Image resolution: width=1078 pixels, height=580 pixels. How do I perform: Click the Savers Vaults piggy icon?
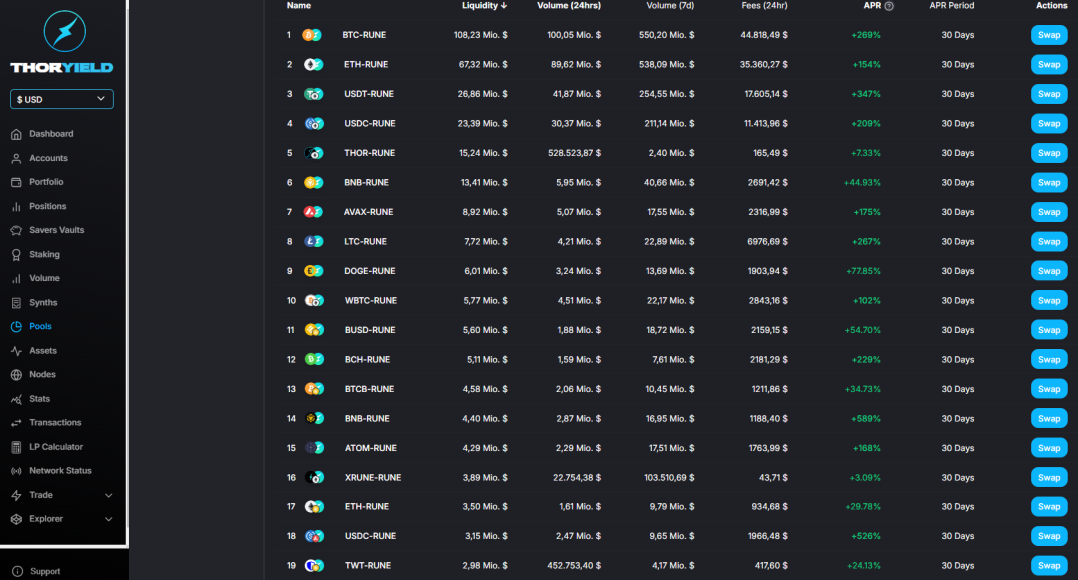16,230
